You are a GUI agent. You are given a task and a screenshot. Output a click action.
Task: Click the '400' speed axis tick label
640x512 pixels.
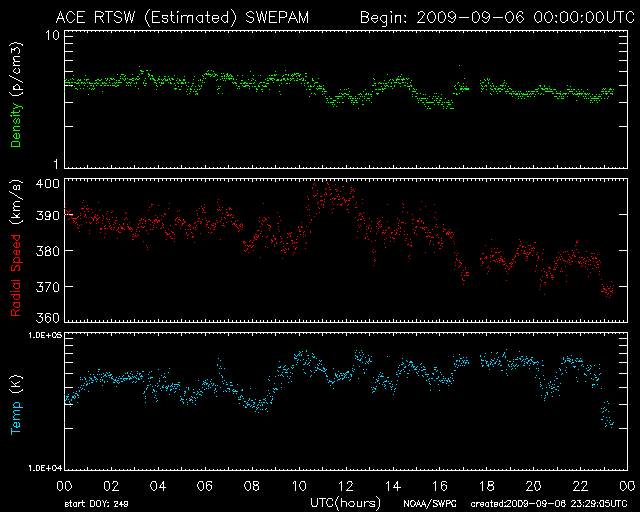[x=48, y=184]
